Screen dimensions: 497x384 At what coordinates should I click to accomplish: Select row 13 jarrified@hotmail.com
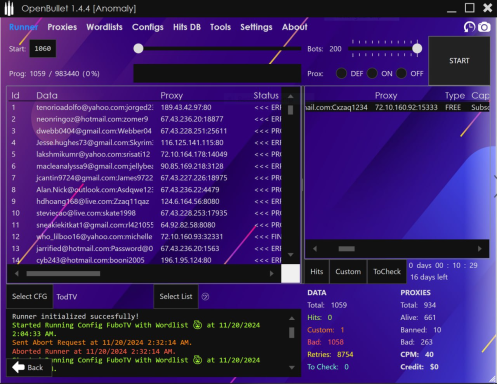[x=144, y=248]
